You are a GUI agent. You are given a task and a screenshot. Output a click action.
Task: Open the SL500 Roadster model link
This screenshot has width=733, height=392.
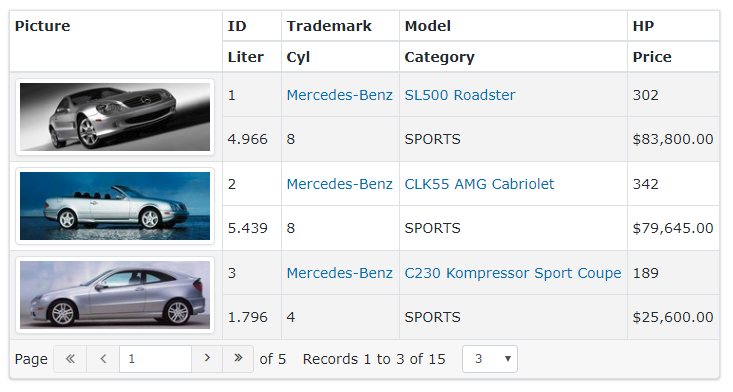click(x=460, y=95)
